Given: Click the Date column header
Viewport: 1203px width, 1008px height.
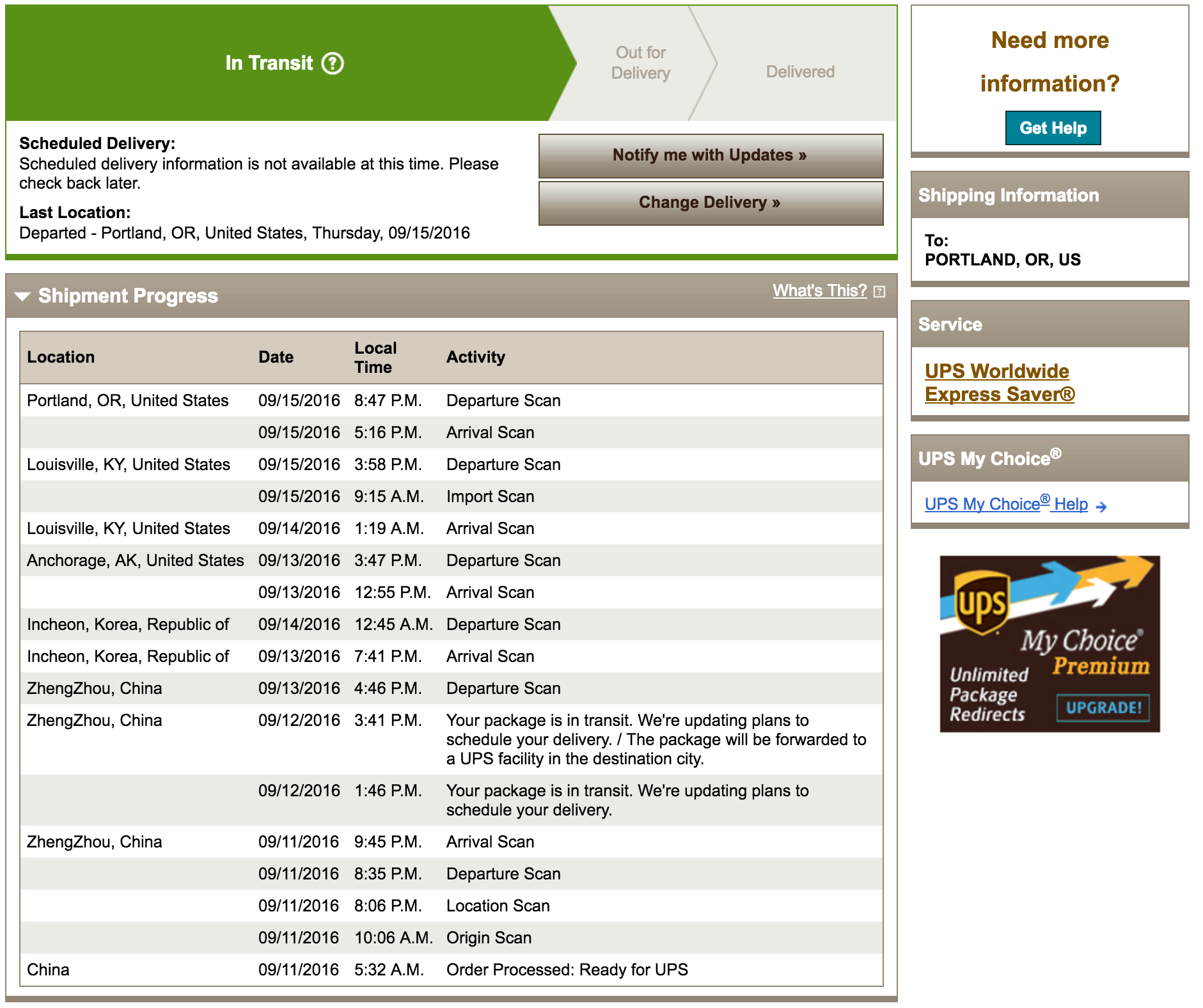Looking at the screenshot, I should [276, 357].
